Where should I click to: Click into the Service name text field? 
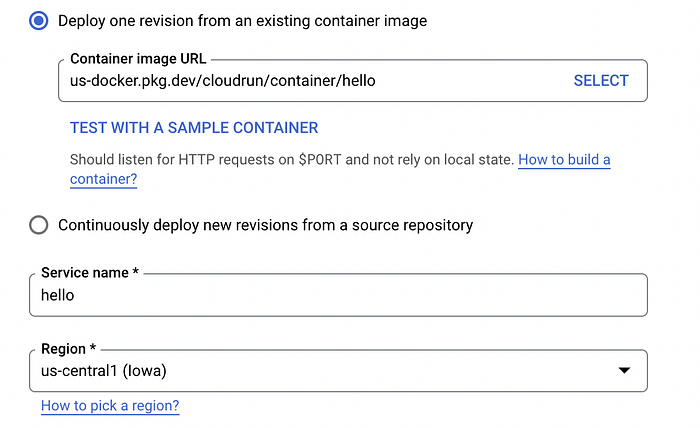[x=338, y=295]
